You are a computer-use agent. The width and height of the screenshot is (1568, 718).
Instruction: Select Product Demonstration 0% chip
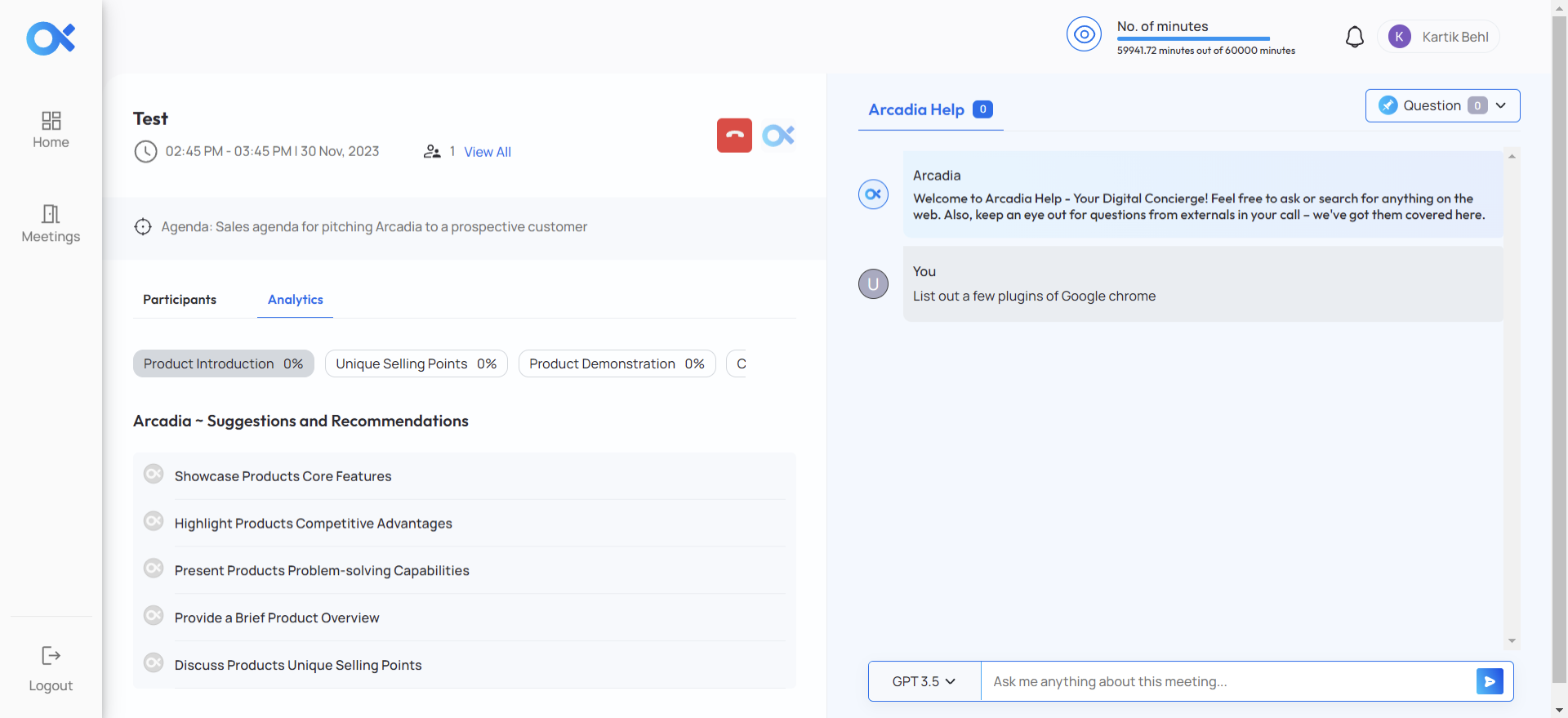pyautogui.click(x=617, y=363)
